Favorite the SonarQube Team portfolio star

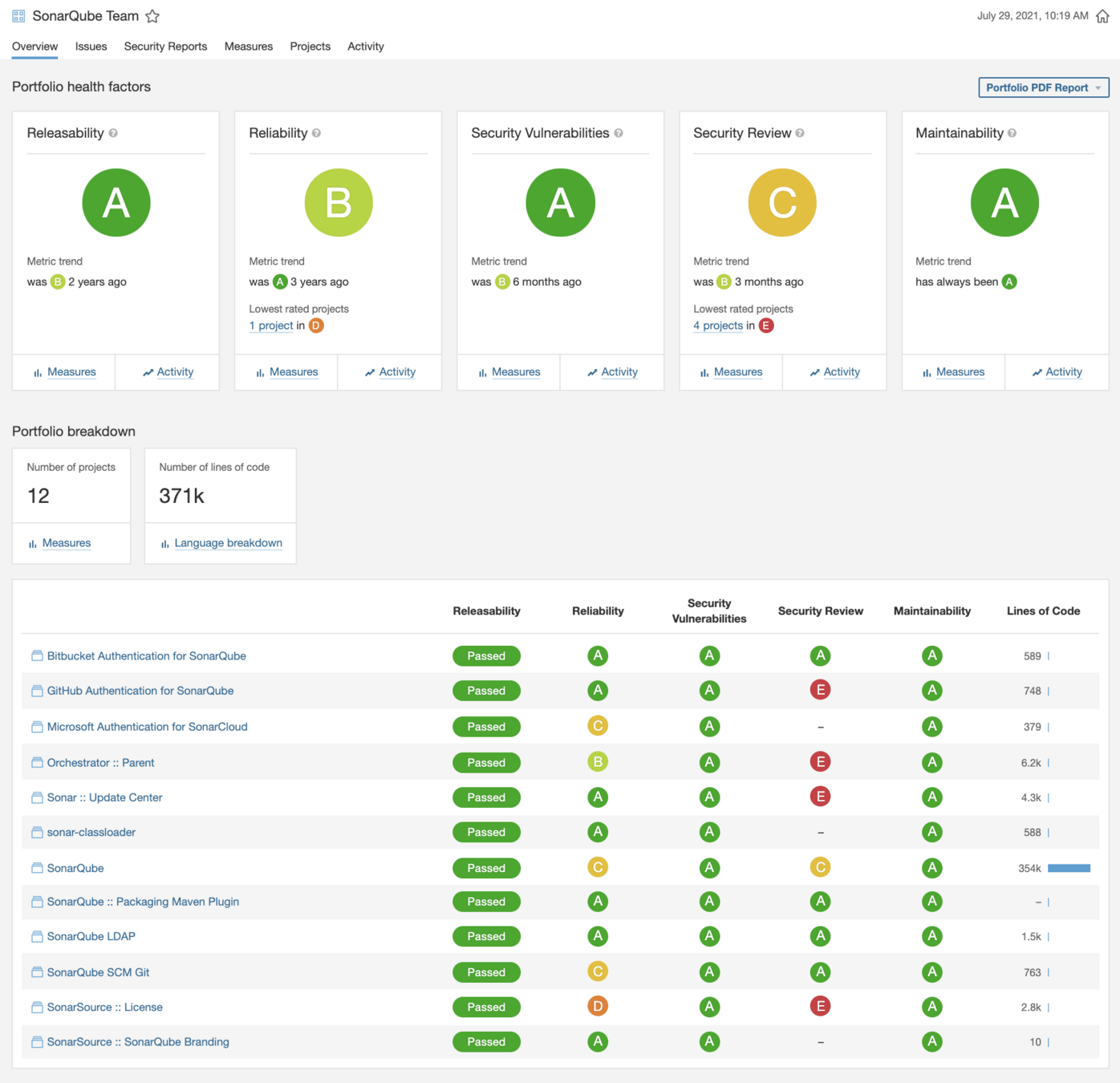pyautogui.click(x=152, y=16)
